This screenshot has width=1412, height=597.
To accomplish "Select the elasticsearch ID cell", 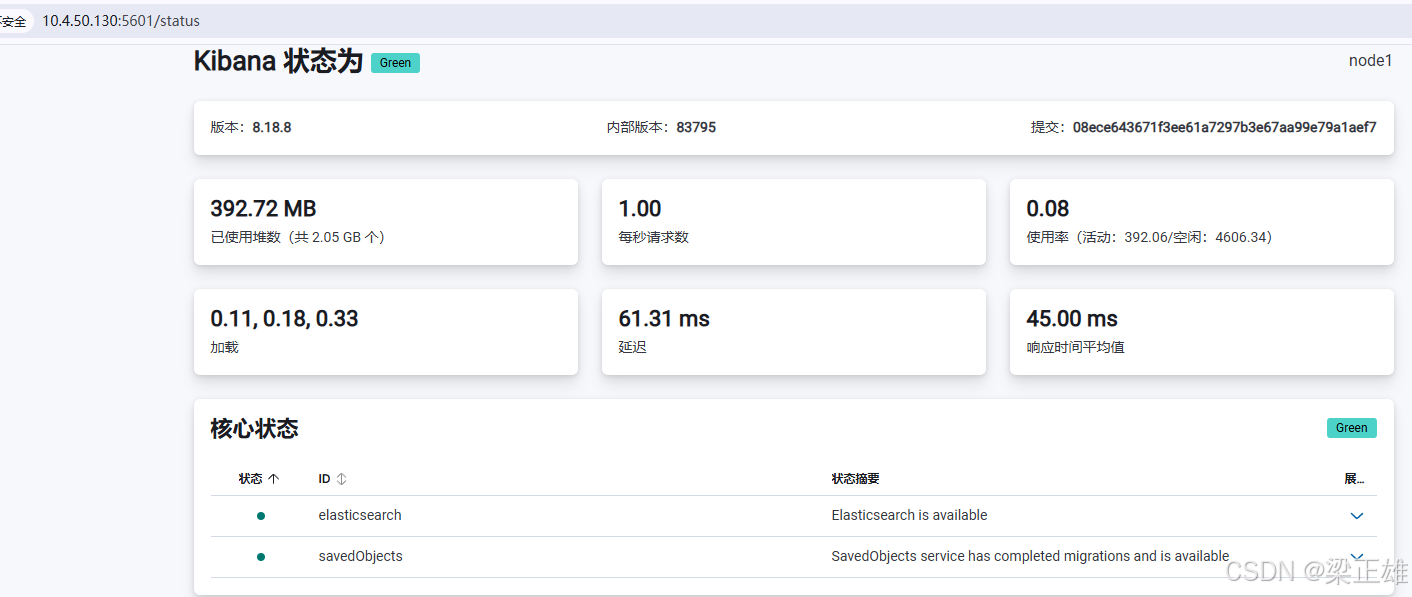I will tap(360, 516).
